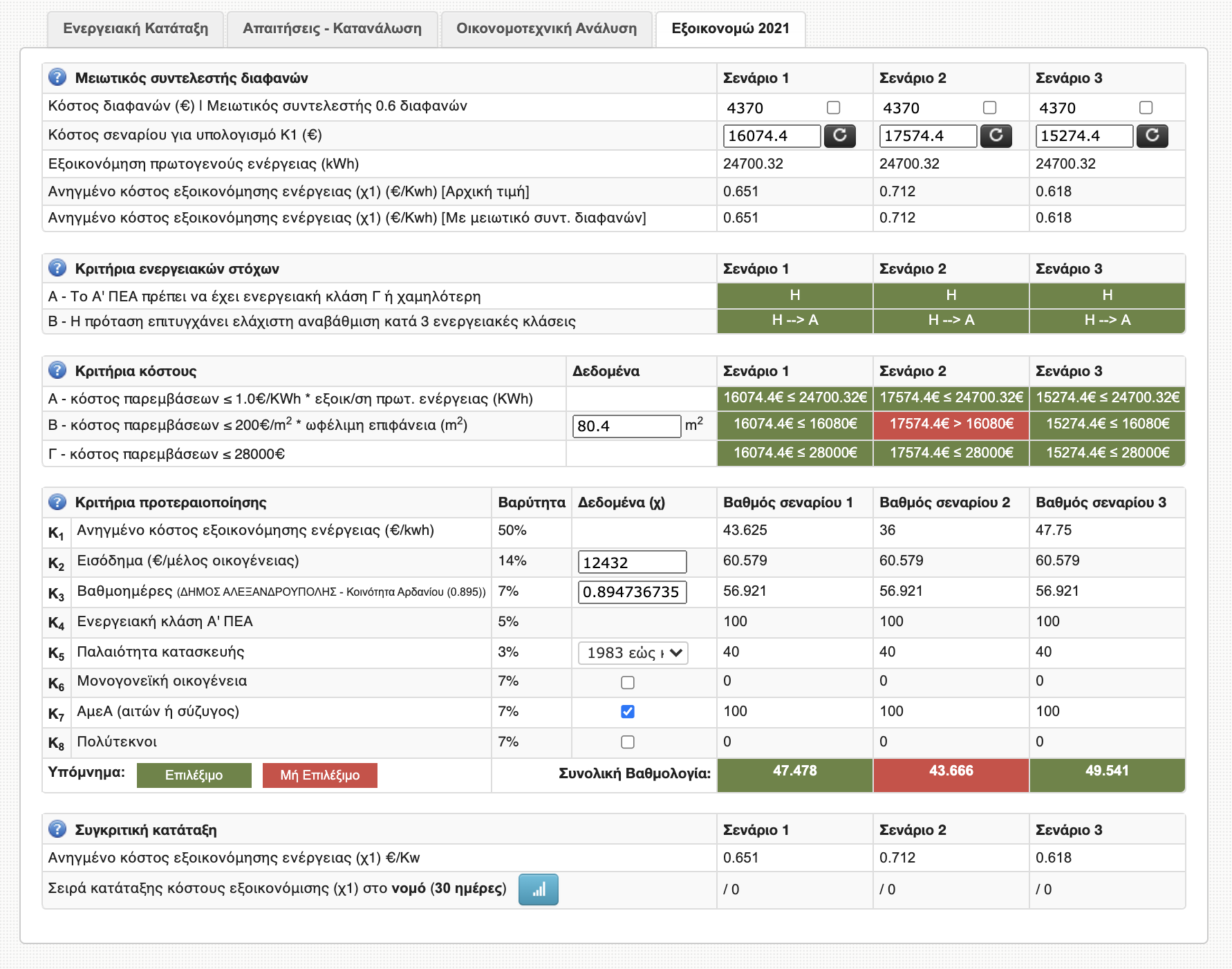Refresh the Σενάριο 3 cost value 15274.4

pyautogui.click(x=1152, y=135)
